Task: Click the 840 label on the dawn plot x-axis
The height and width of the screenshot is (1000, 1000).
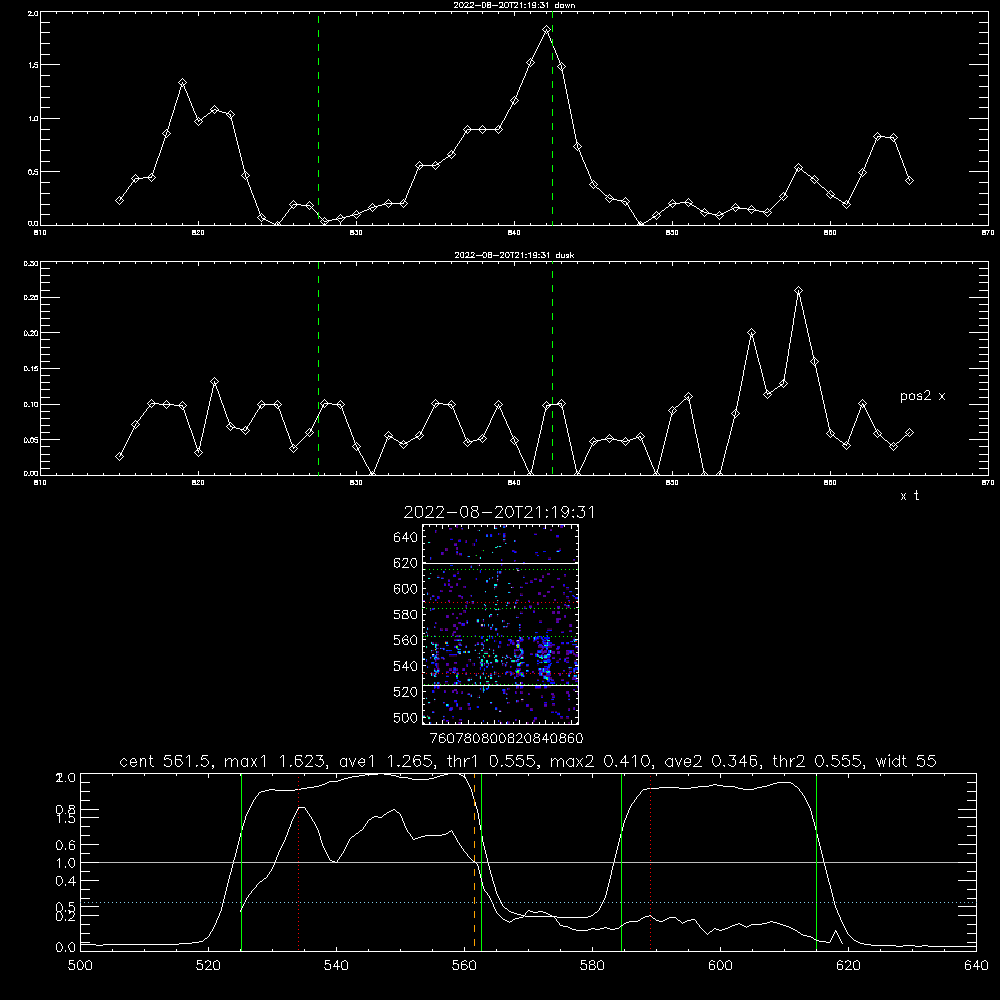Action: point(514,233)
